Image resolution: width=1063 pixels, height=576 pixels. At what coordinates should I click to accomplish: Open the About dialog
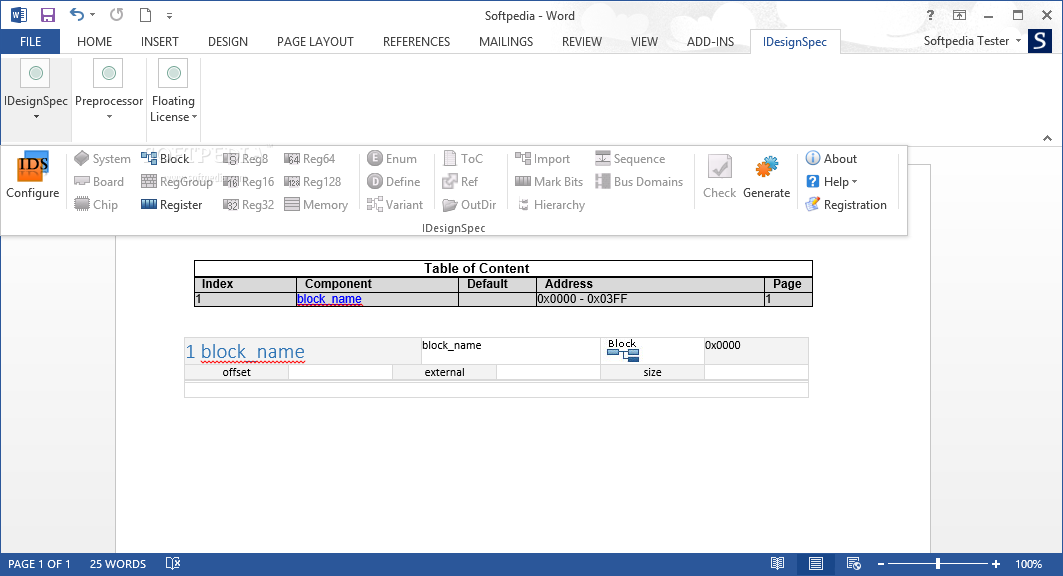[831, 159]
